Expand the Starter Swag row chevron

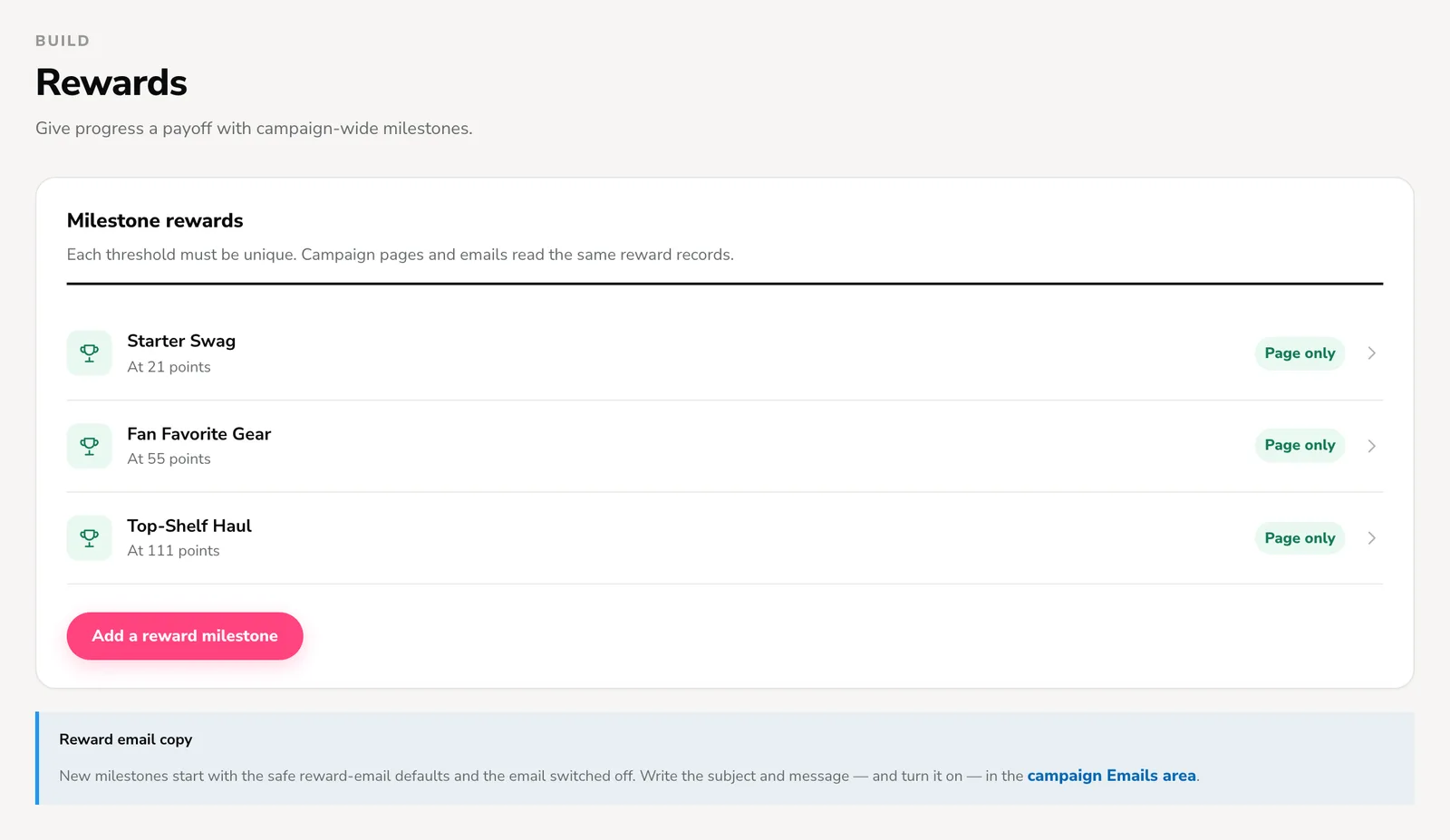click(x=1372, y=353)
